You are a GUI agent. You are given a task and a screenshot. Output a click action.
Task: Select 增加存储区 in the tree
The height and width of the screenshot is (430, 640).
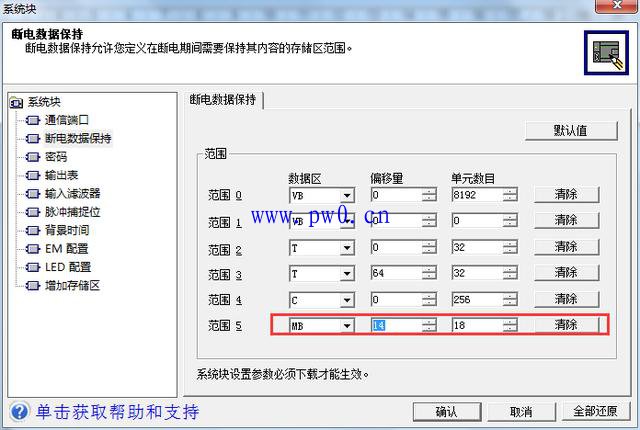(x=72, y=285)
